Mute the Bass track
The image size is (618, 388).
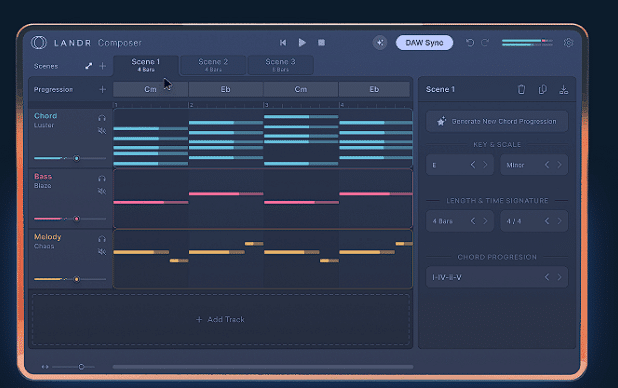(102, 191)
